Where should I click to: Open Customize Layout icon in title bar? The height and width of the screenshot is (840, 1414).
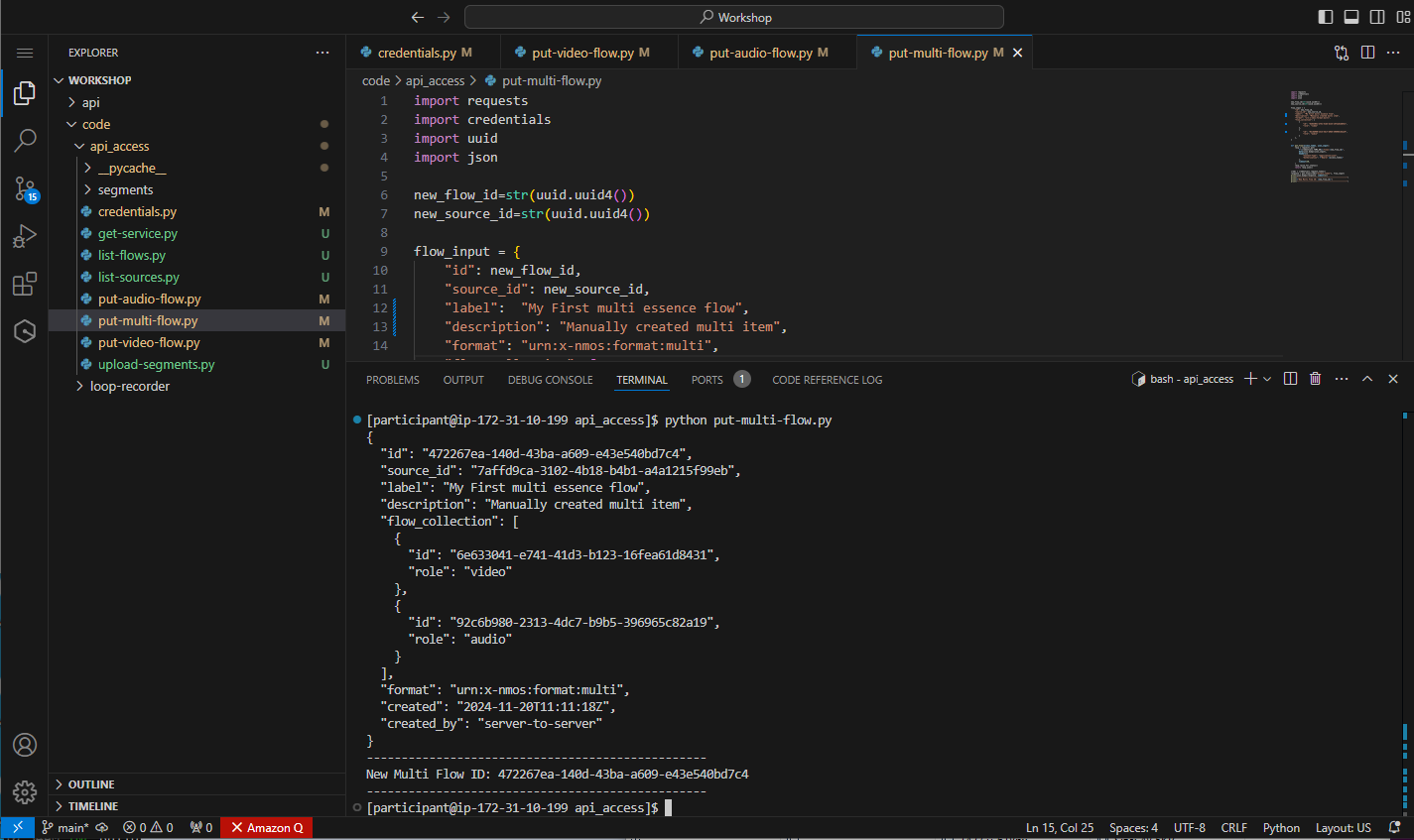point(1403,17)
